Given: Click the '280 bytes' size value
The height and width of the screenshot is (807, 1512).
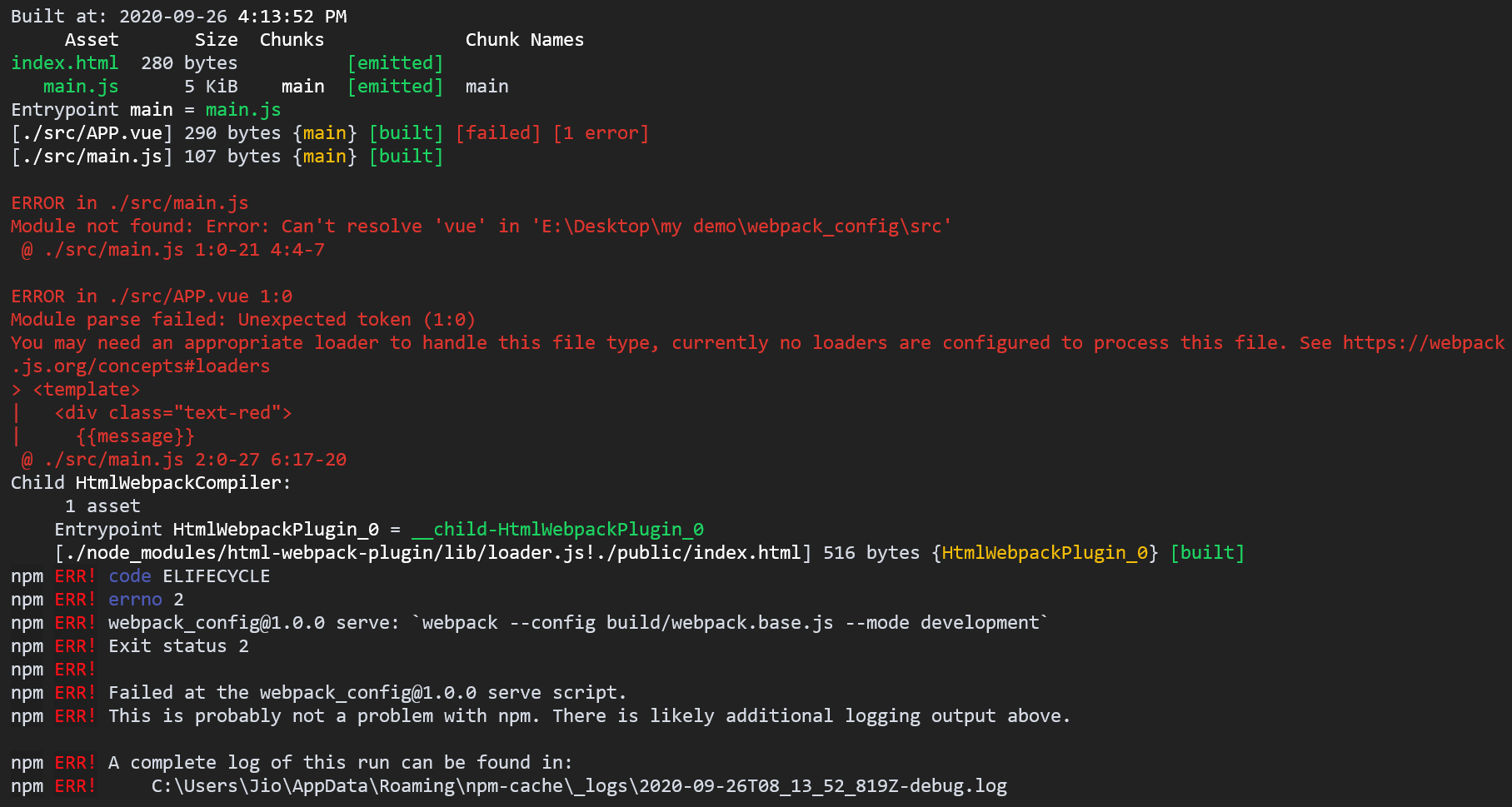Looking at the screenshot, I should [189, 63].
